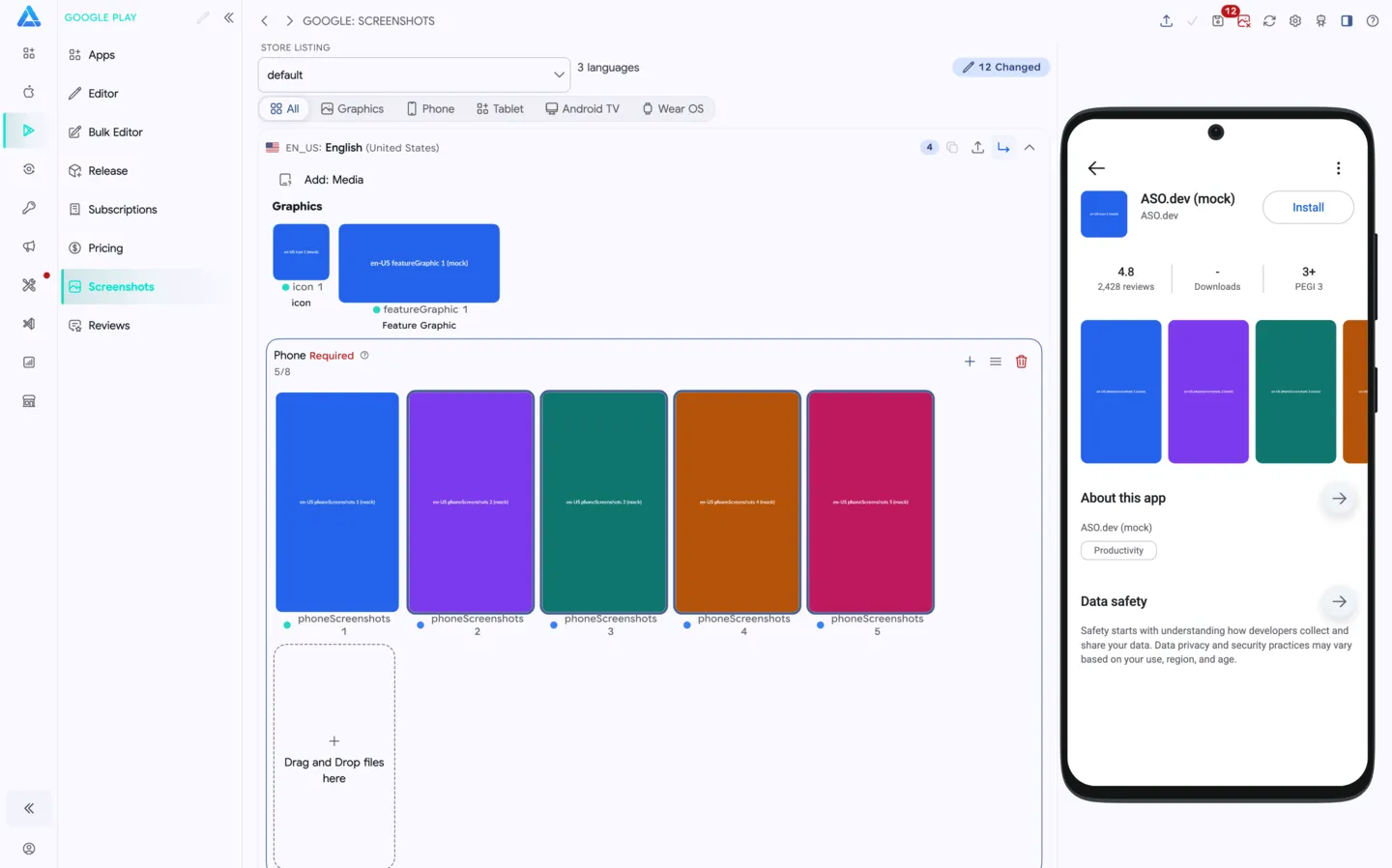Open the help question mark icon
The height and width of the screenshot is (868, 1392).
[1373, 20]
